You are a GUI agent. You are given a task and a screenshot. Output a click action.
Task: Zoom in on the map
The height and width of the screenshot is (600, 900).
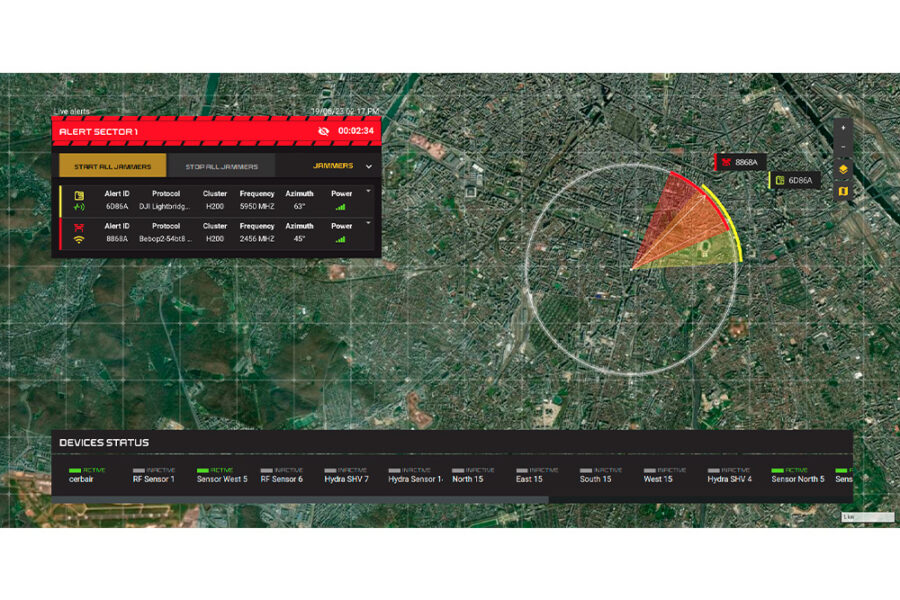point(843,128)
